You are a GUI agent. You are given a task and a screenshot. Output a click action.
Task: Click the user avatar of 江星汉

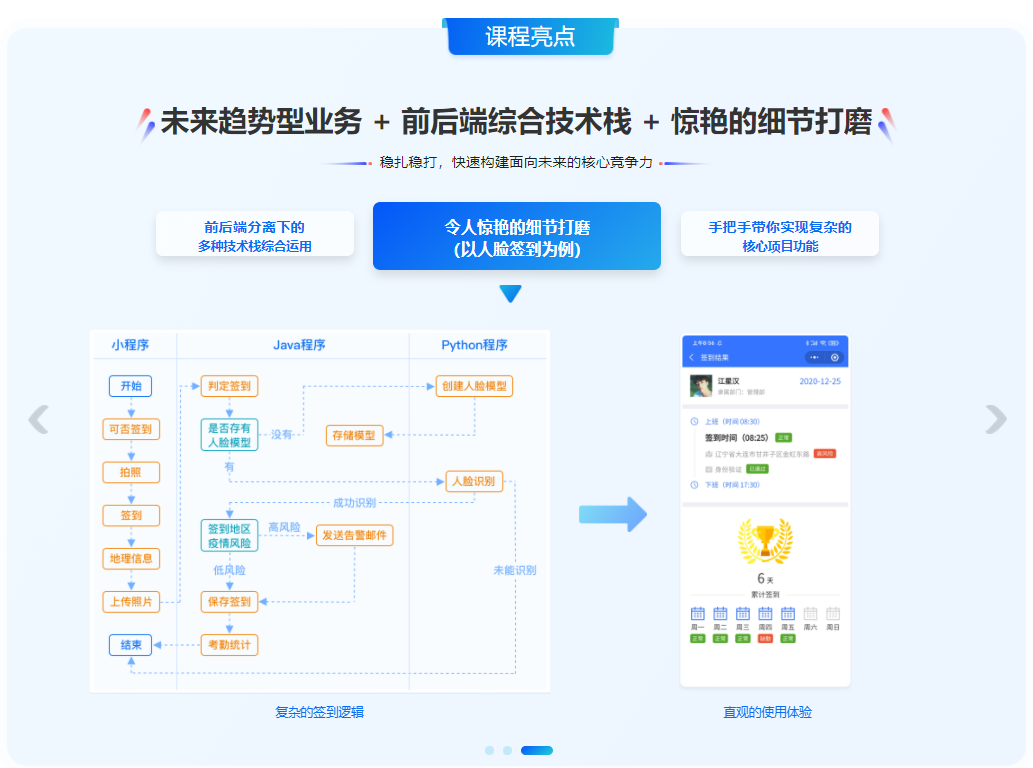(x=701, y=386)
